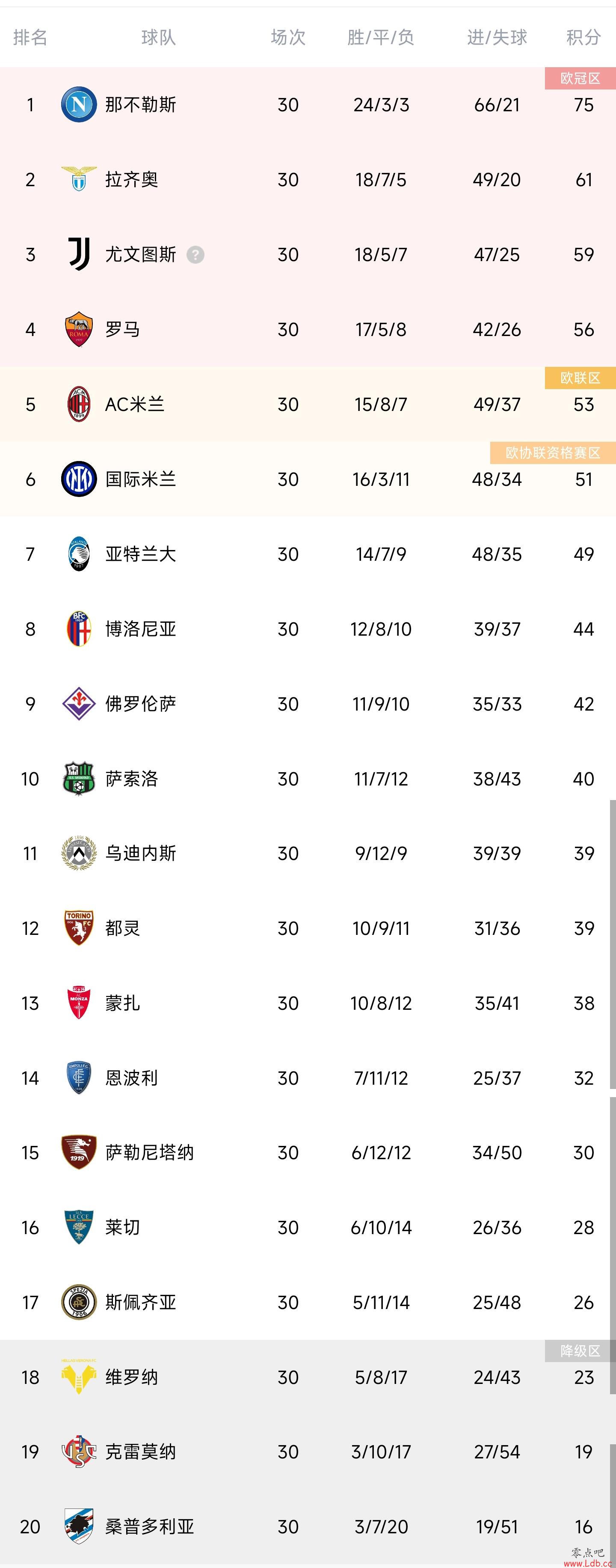Open the Fiorentina purple diamond crest

pos(79,703)
